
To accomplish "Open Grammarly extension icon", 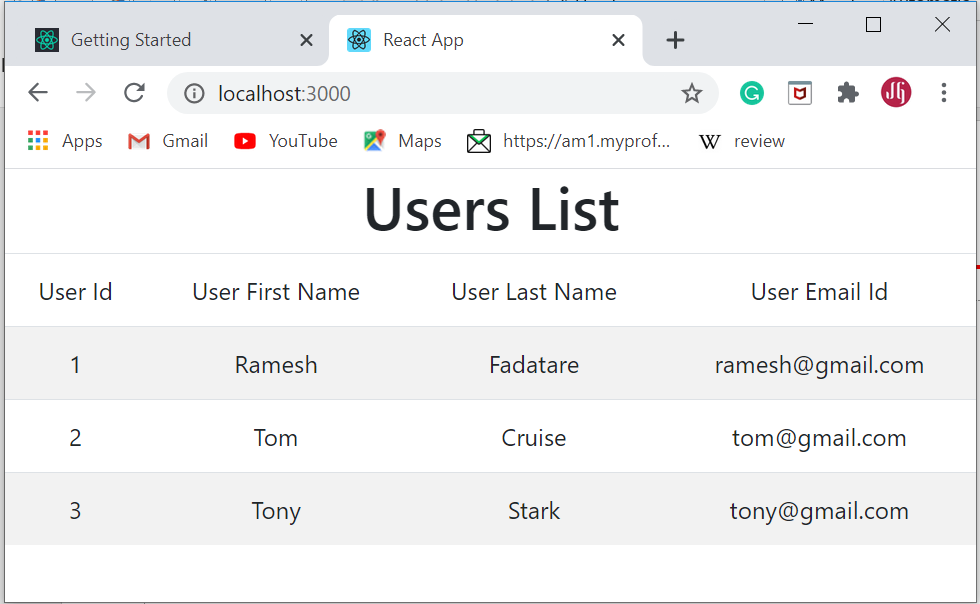I will pyautogui.click(x=752, y=92).
